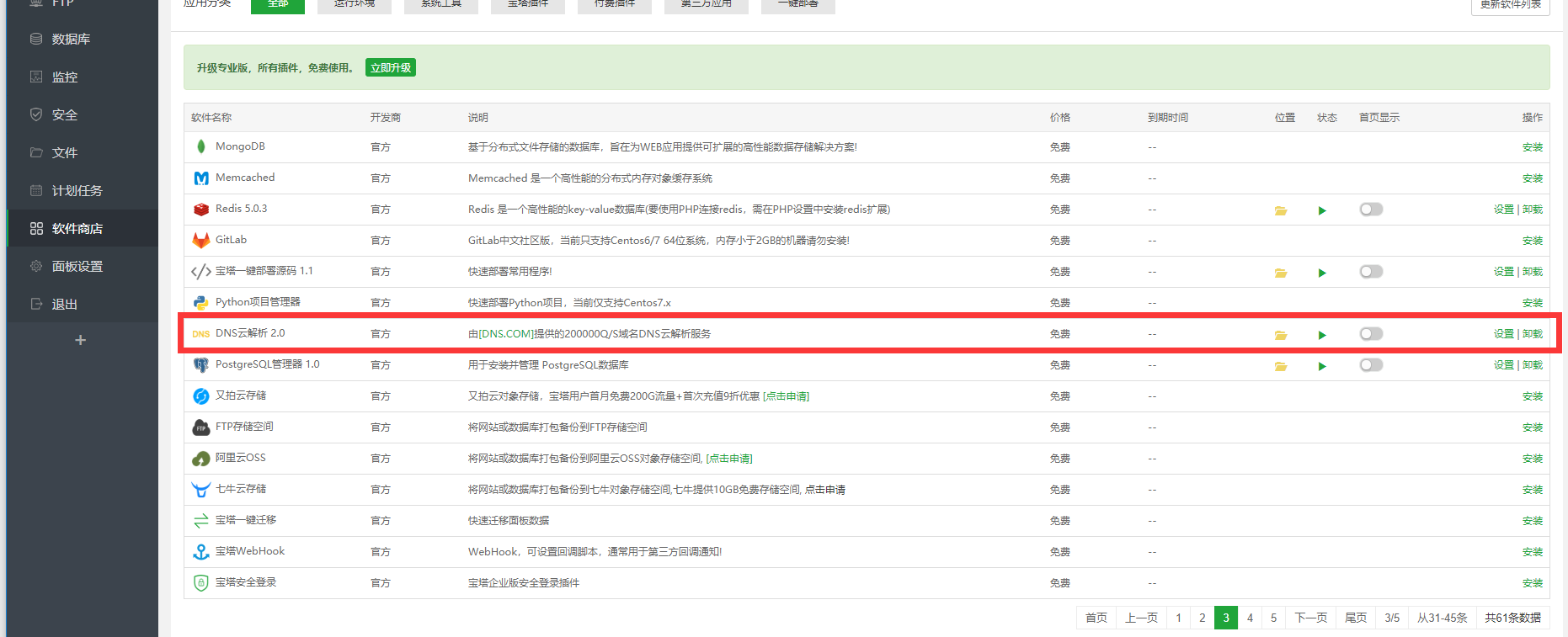Click the 宝塔安全登录 shield icon
Viewport: 1568px width, 637px height.
200,582
